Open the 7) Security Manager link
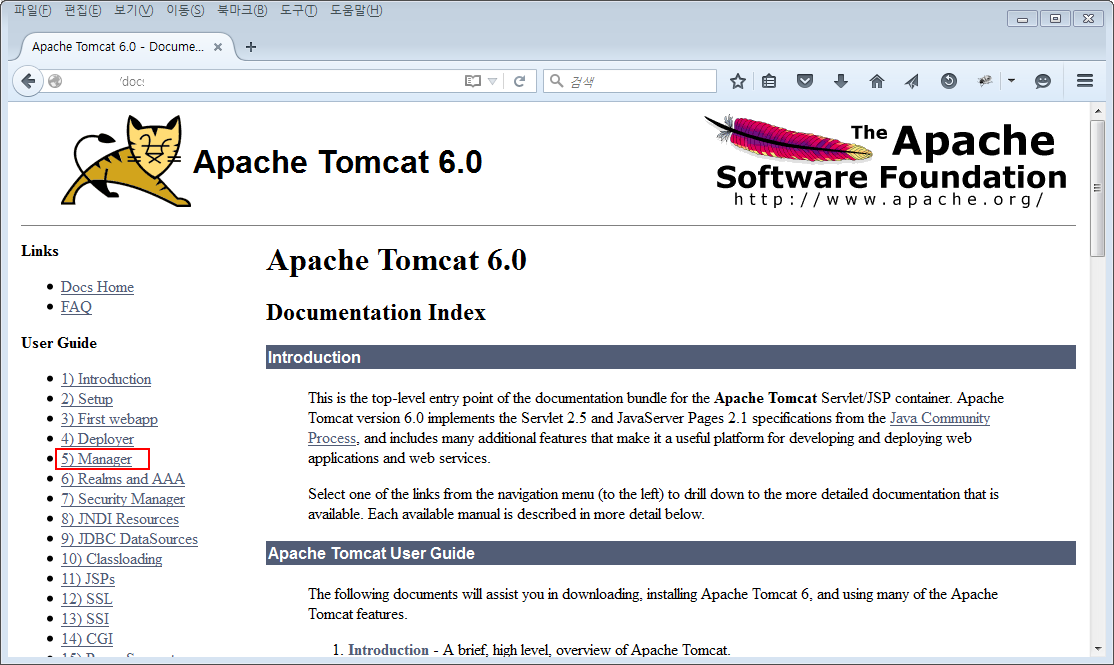This screenshot has width=1114, height=665. pyautogui.click(x=123, y=499)
